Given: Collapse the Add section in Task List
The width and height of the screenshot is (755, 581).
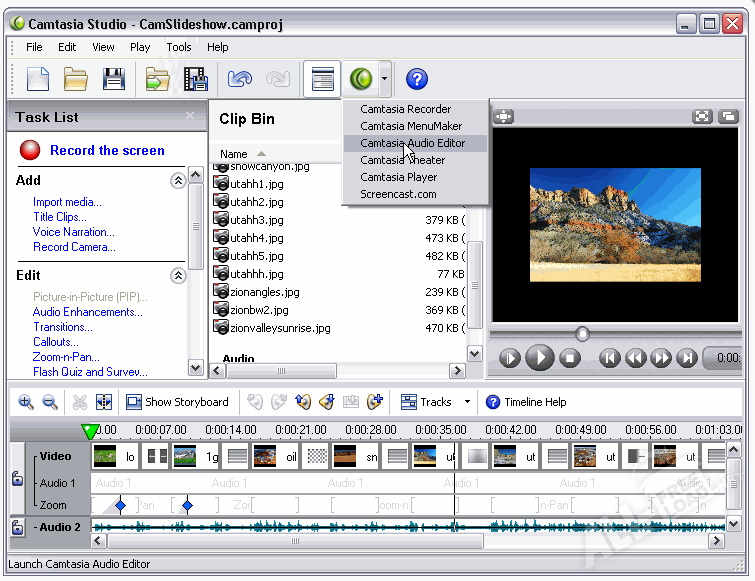Looking at the screenshot, I should (178, 180).
